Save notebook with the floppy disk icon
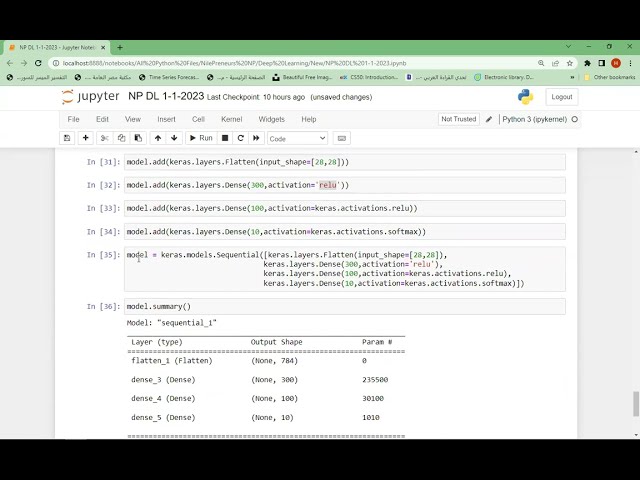This screenshot has height=480, width=640. tap(67, 138)
